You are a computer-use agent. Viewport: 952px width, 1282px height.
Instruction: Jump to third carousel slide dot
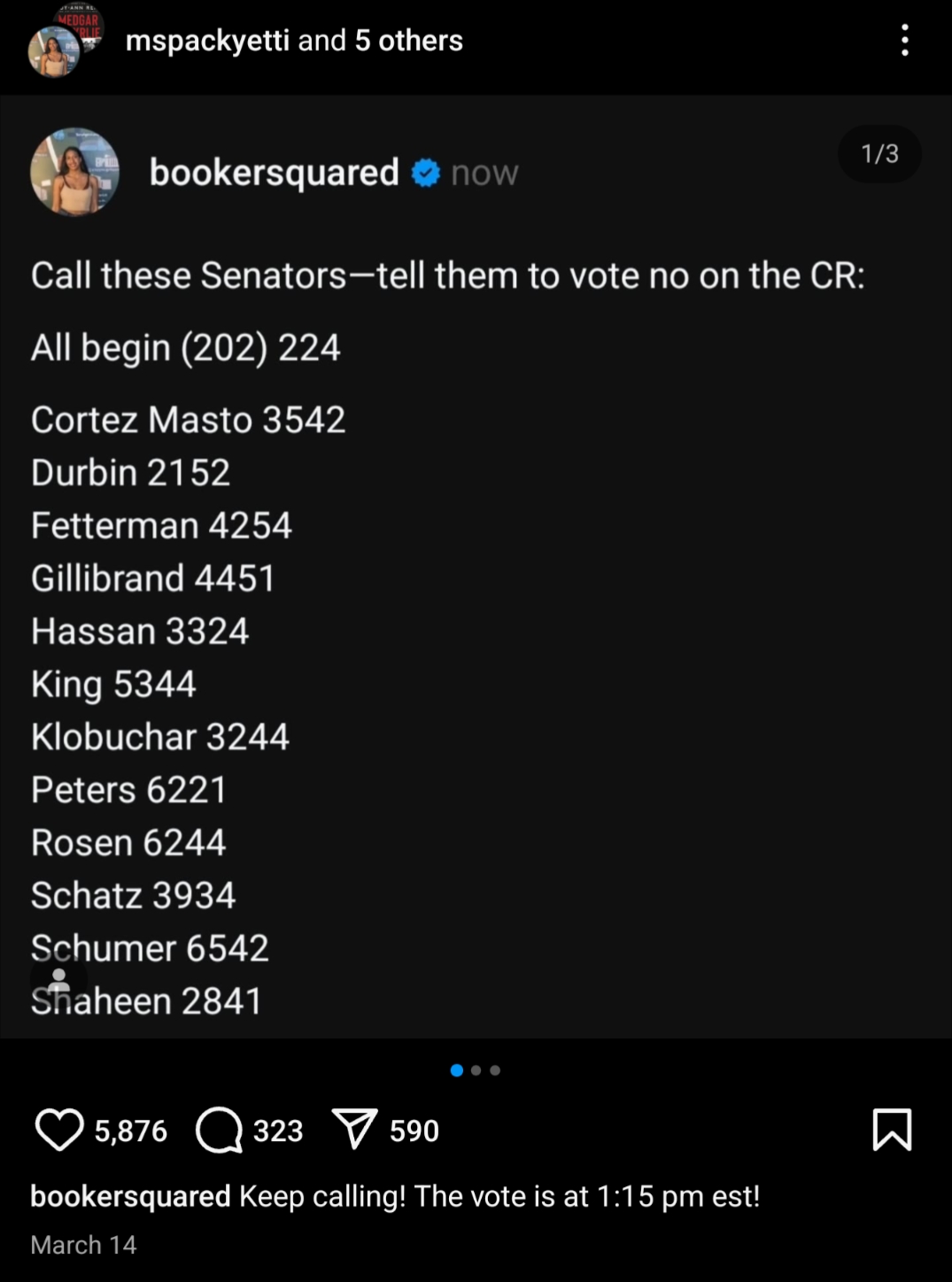point(495,1070)
